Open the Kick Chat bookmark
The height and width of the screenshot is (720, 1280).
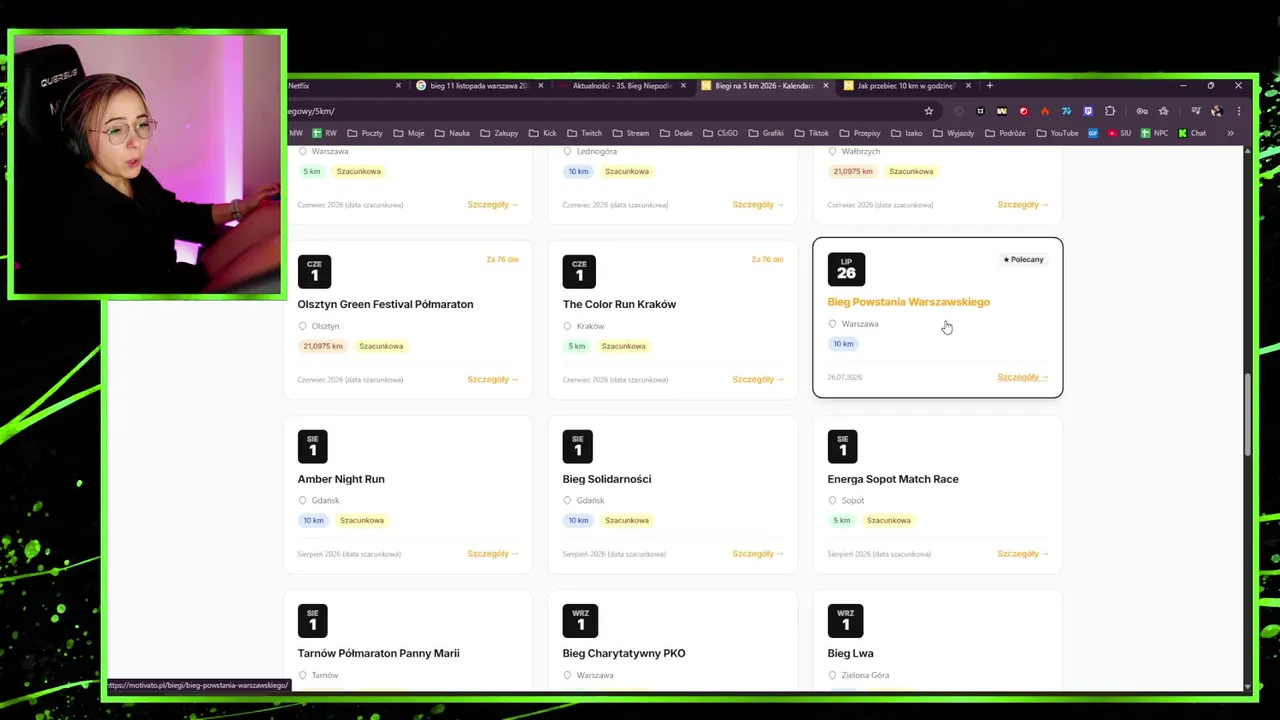(x=1191, y=133)
